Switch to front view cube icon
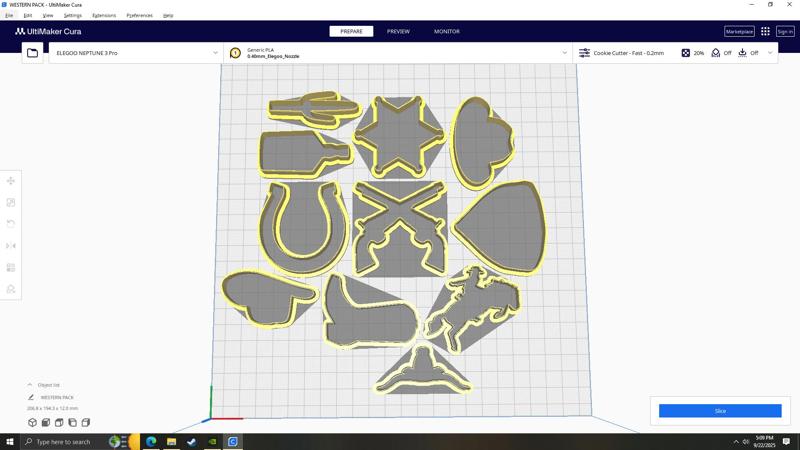800x450 pixels. click(x=45, y=422)
